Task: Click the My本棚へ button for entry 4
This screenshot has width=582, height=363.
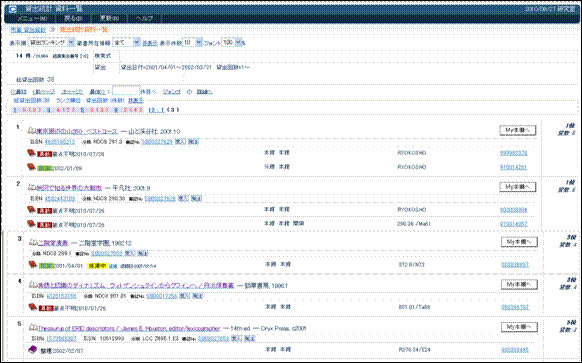Action: point(519,284)
